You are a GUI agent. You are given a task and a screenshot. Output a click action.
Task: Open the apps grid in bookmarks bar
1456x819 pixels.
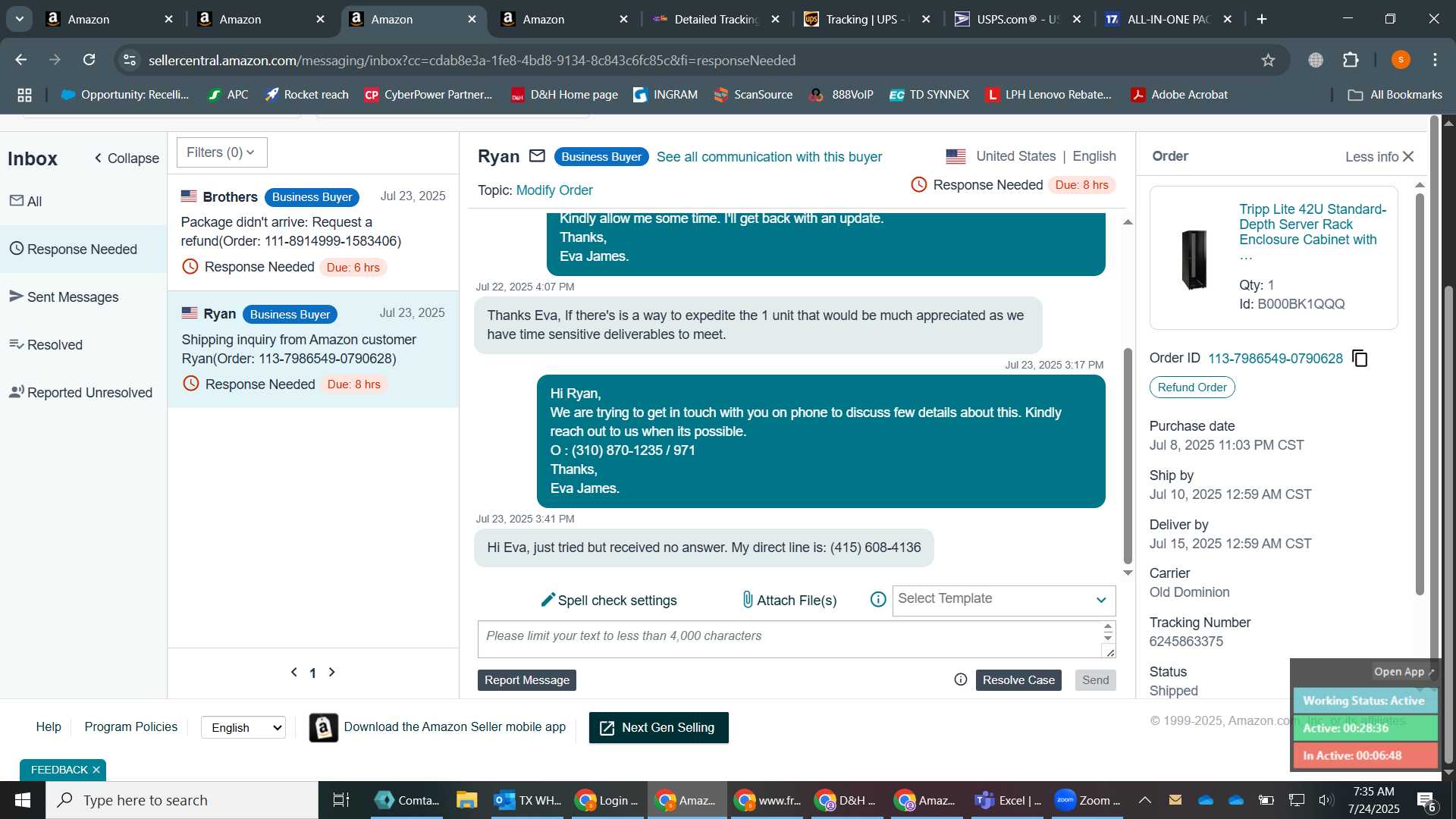tap(24, 95)
